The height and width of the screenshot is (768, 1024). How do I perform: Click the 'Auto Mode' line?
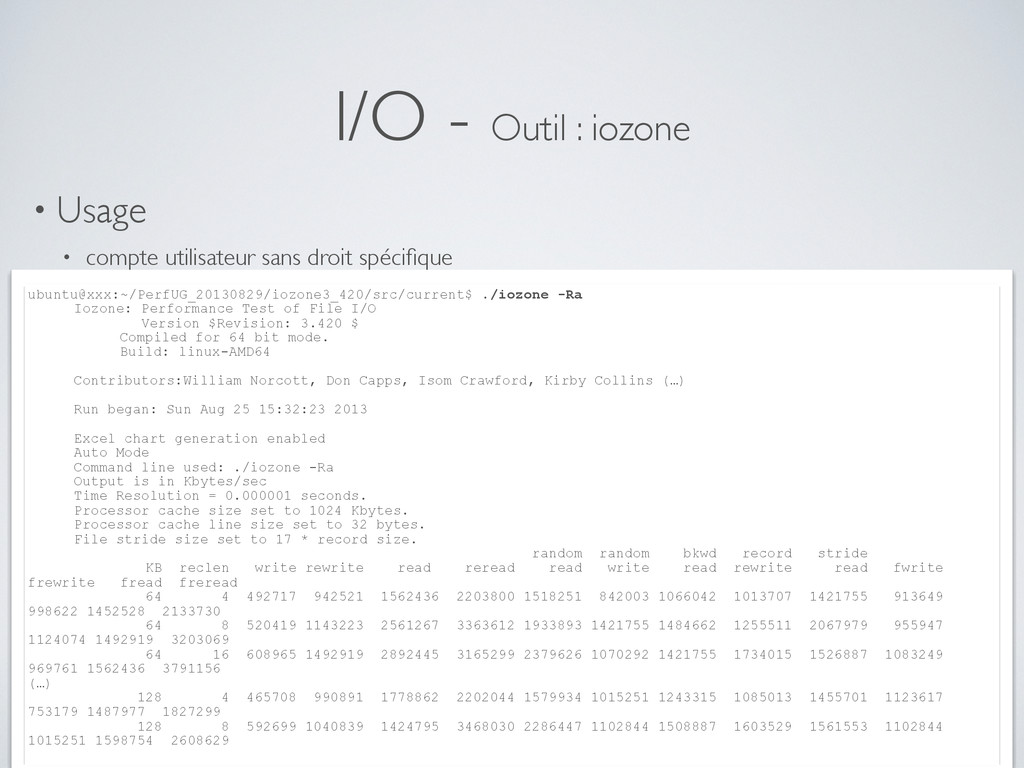(x=111, y=453)
